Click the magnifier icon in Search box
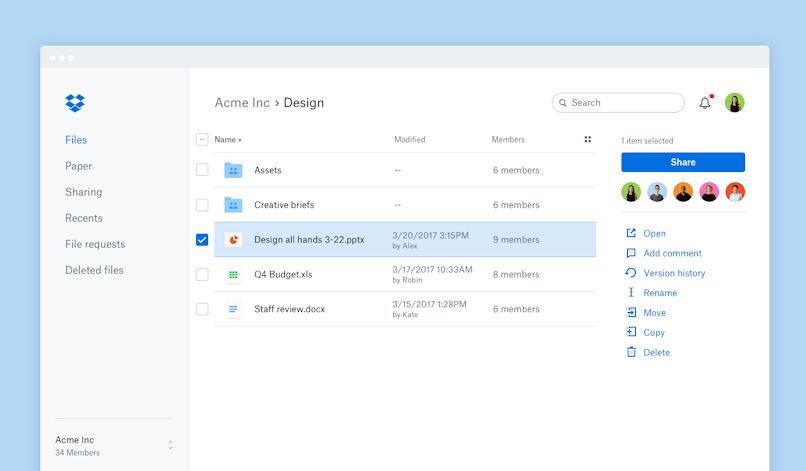The width and height of the screenshot is (806, 471). [563, 103]
